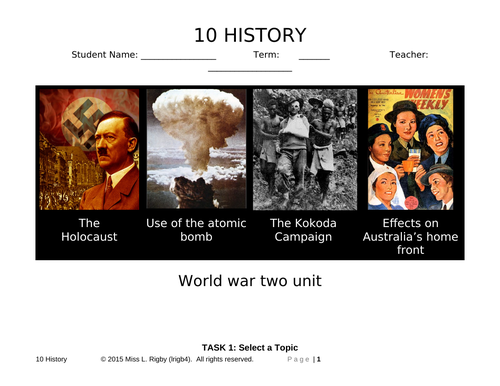
Task: Click the '10 History' footer text
Action: click(x=51, y=359)
